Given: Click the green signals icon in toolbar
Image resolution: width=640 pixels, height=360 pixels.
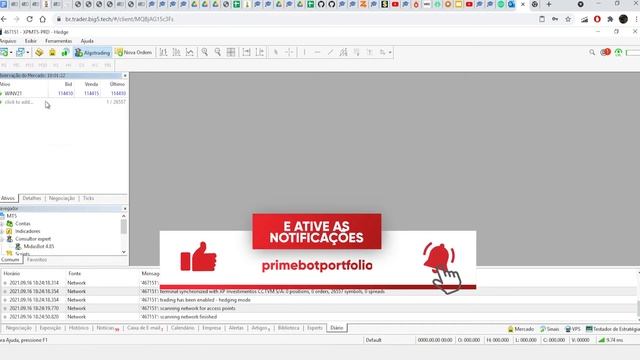Looking at the screenshot, I should (x=65, y=52).
